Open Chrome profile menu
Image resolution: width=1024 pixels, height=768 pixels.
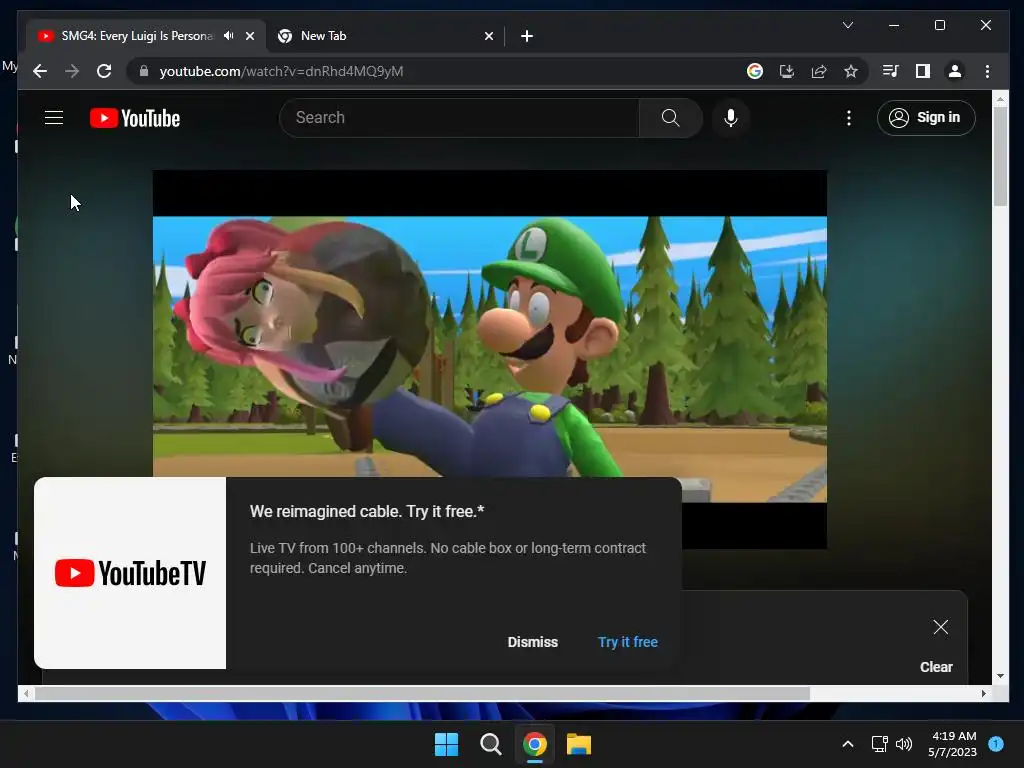[955, 71]
